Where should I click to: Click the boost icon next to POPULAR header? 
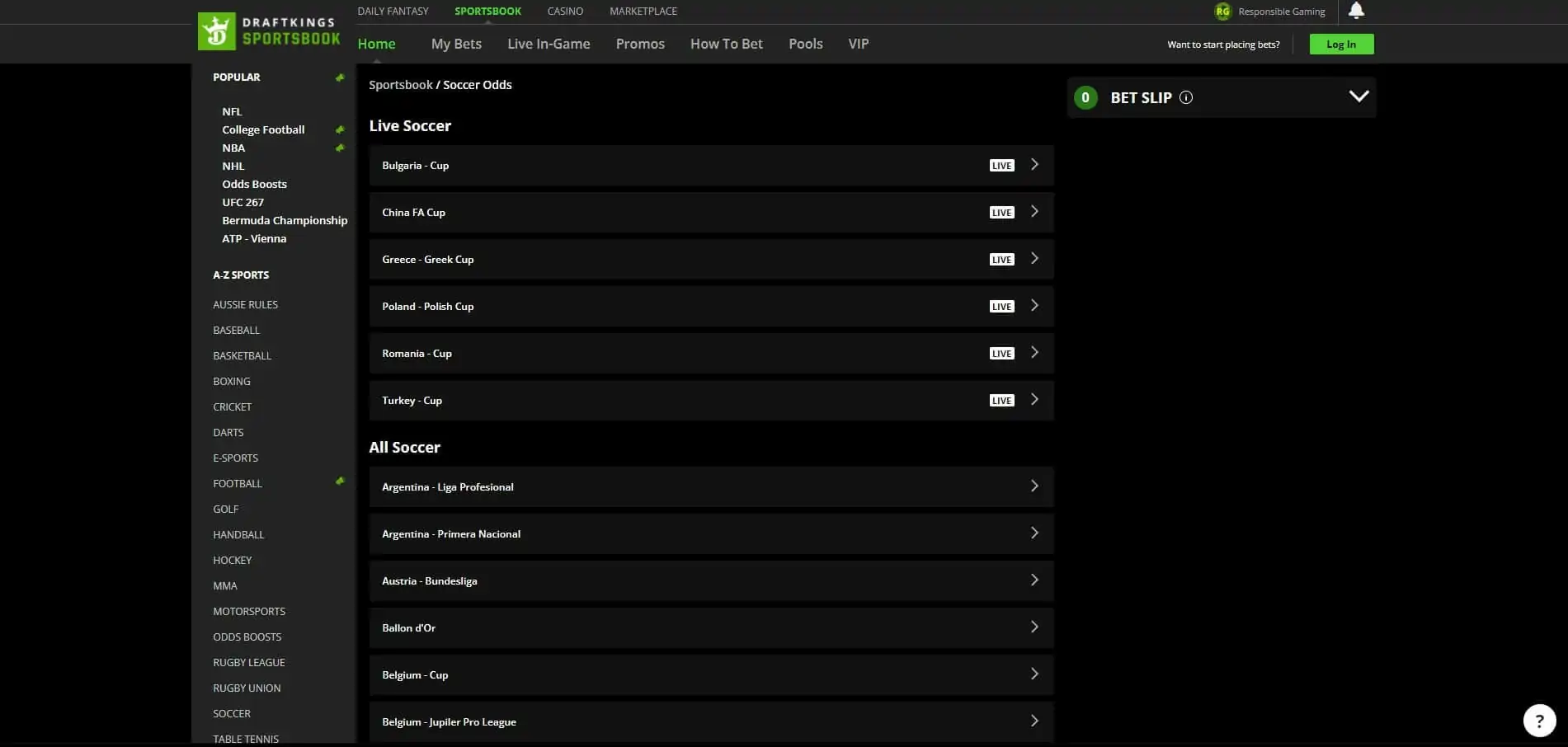coord(340,77)
